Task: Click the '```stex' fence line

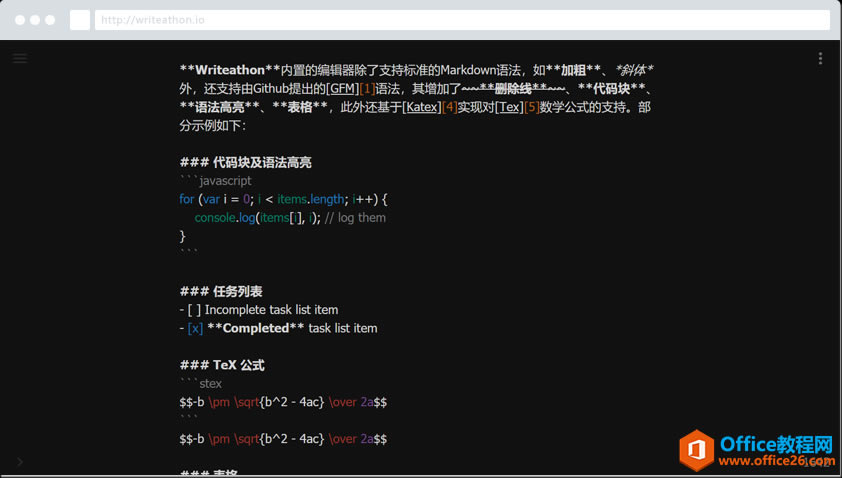Action: pos(200,383)
